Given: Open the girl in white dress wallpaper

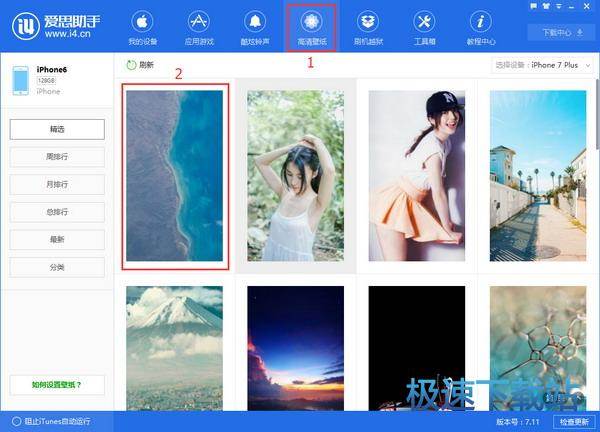Looking at the screenshot, I should click(295, 176).
